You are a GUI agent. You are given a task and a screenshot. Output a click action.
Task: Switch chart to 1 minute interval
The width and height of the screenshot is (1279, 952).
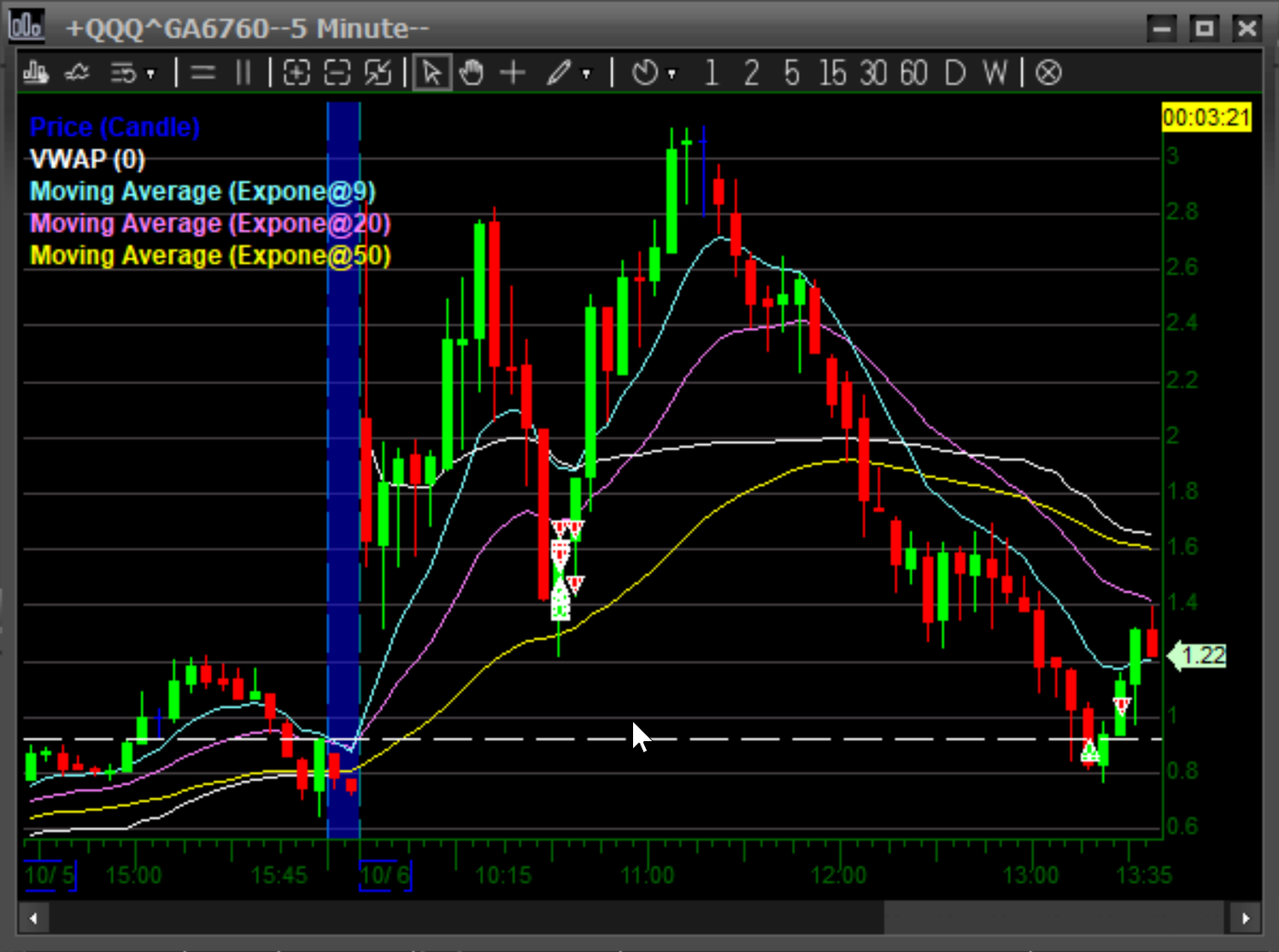[712, 72]
